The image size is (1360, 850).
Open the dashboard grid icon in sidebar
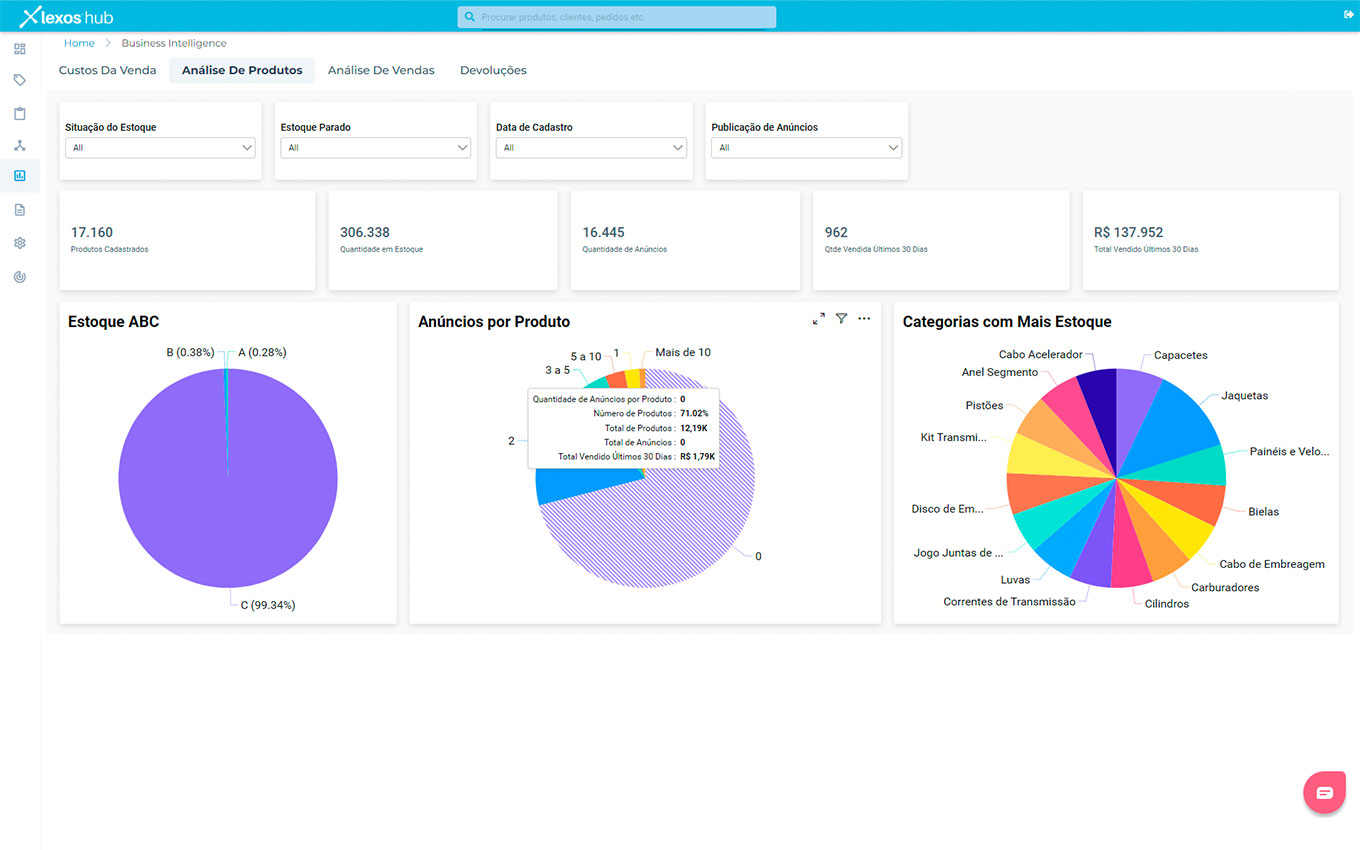[20, 48]
